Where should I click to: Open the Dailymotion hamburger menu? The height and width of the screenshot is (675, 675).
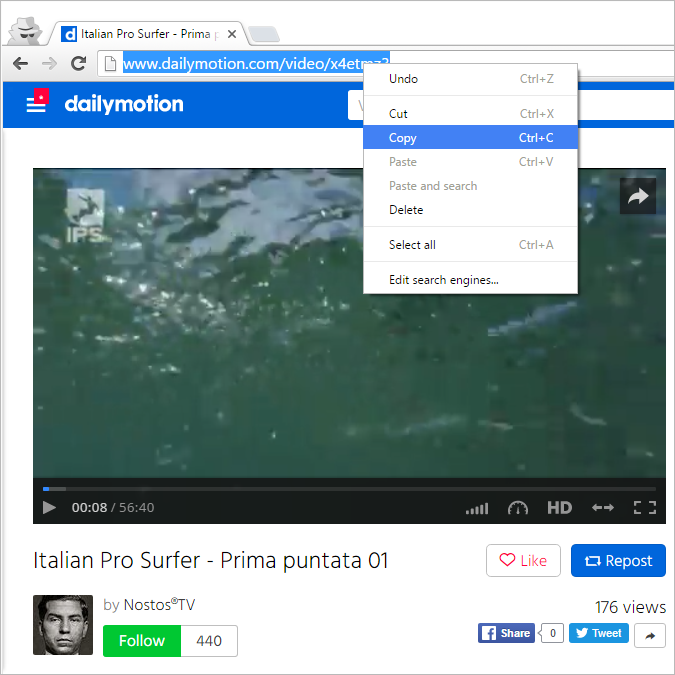click(37, 101)
